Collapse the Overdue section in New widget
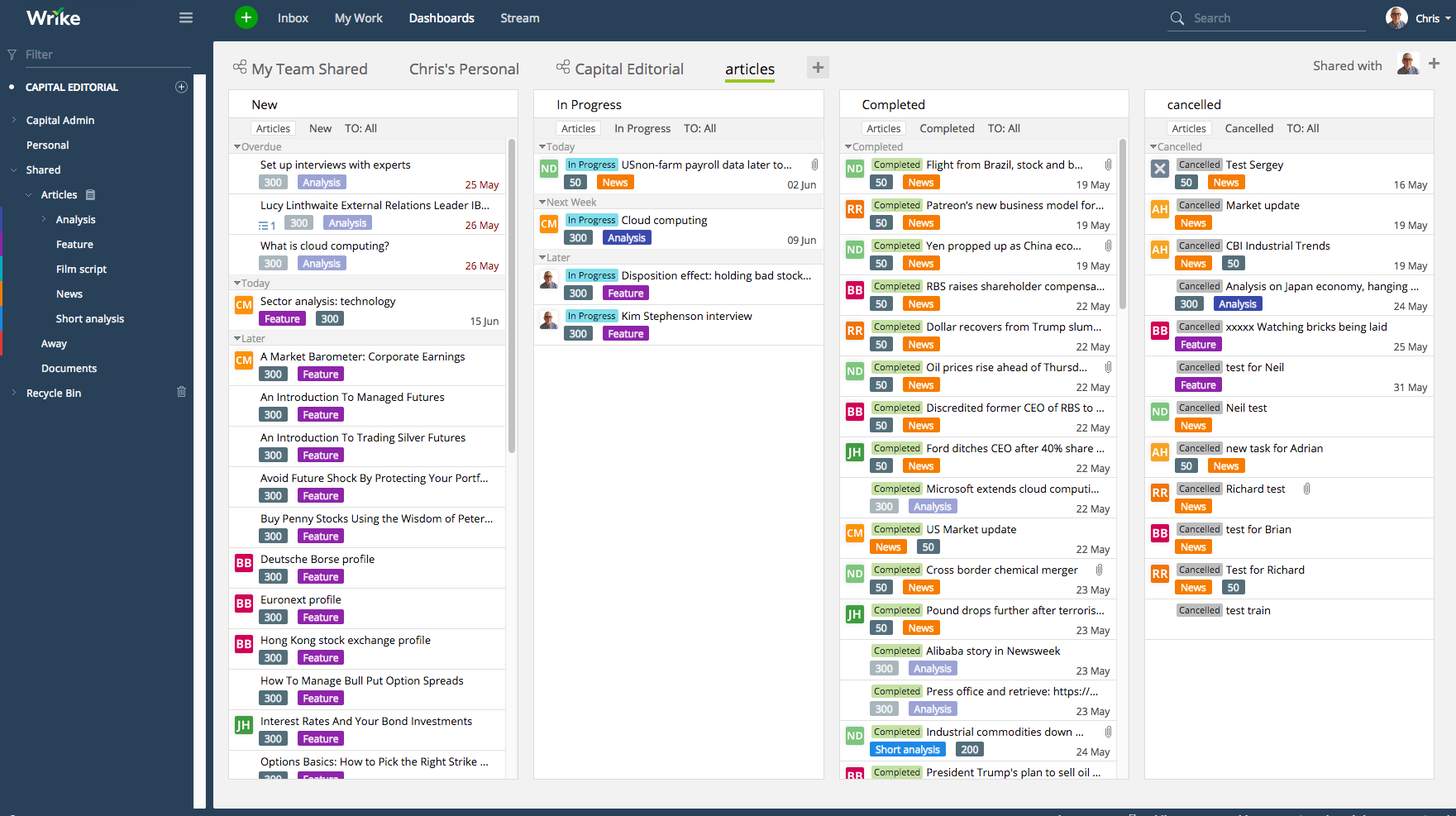Screen dimensions: 1456x816 236,146
